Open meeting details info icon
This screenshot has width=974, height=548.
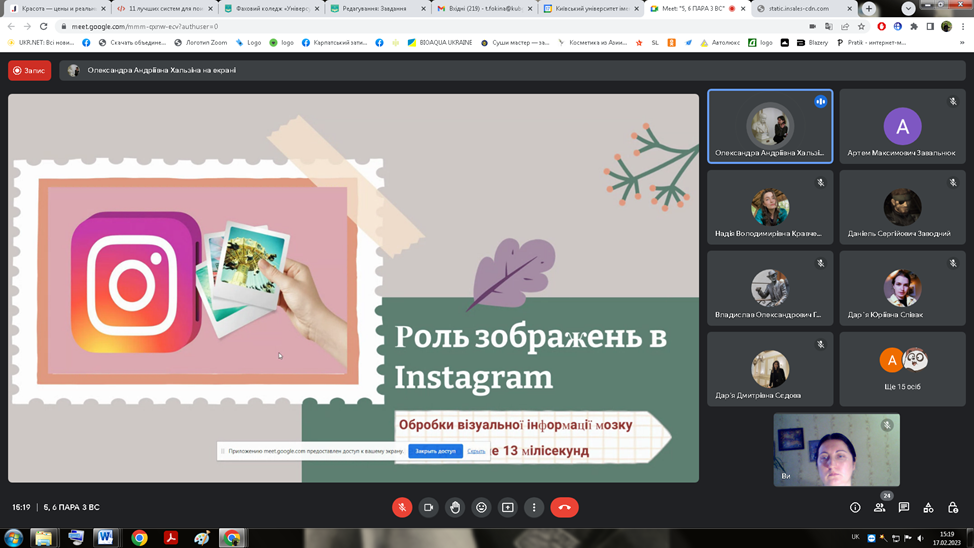[855, 508]
